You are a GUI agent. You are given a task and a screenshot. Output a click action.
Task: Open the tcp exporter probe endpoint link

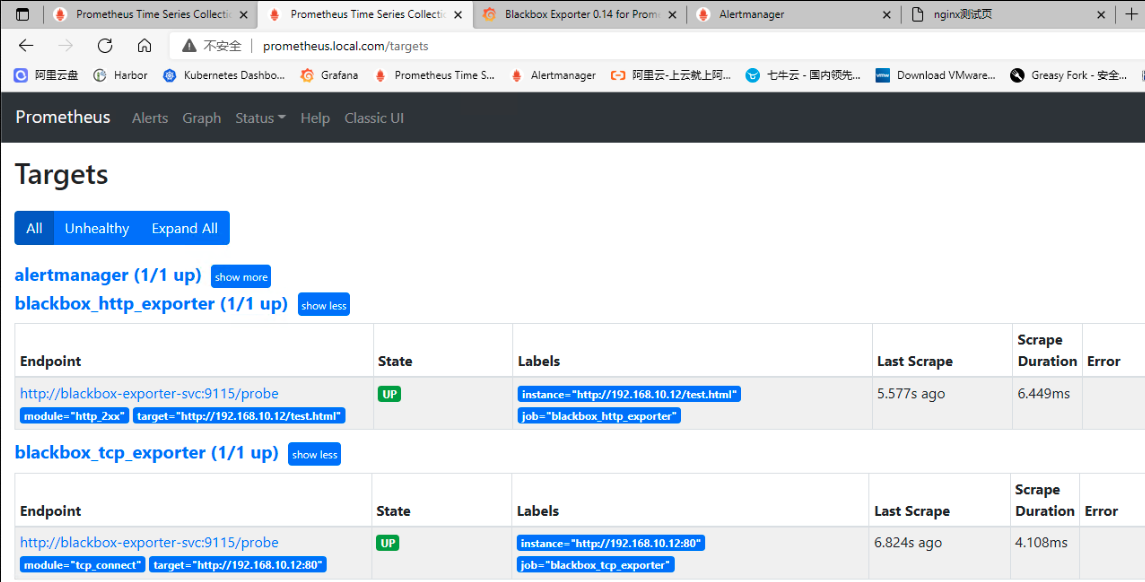pos(149,543)
